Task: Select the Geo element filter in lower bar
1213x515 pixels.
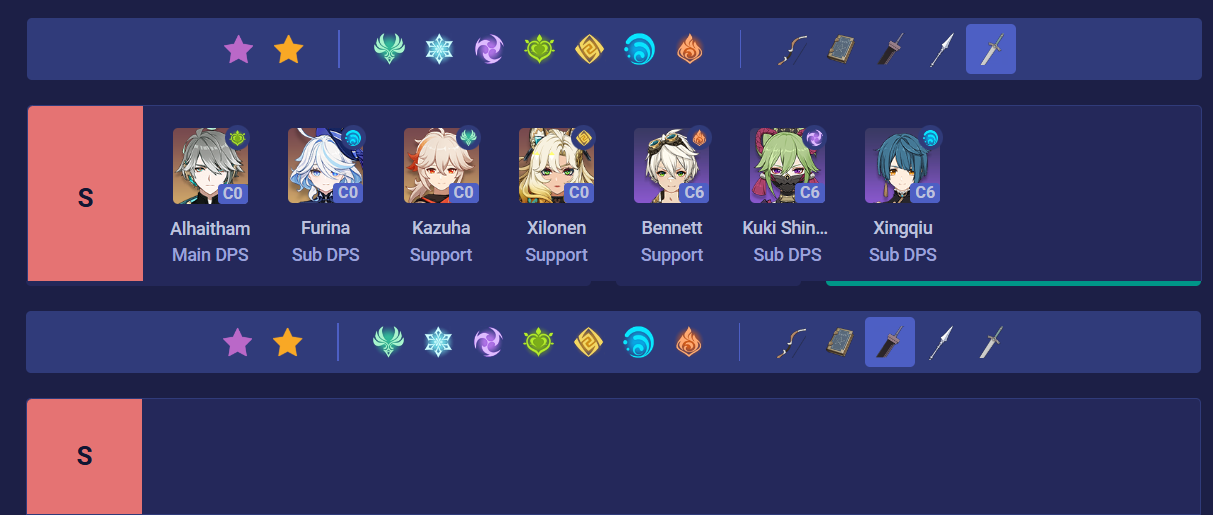Action: click(x=589, y=342)
